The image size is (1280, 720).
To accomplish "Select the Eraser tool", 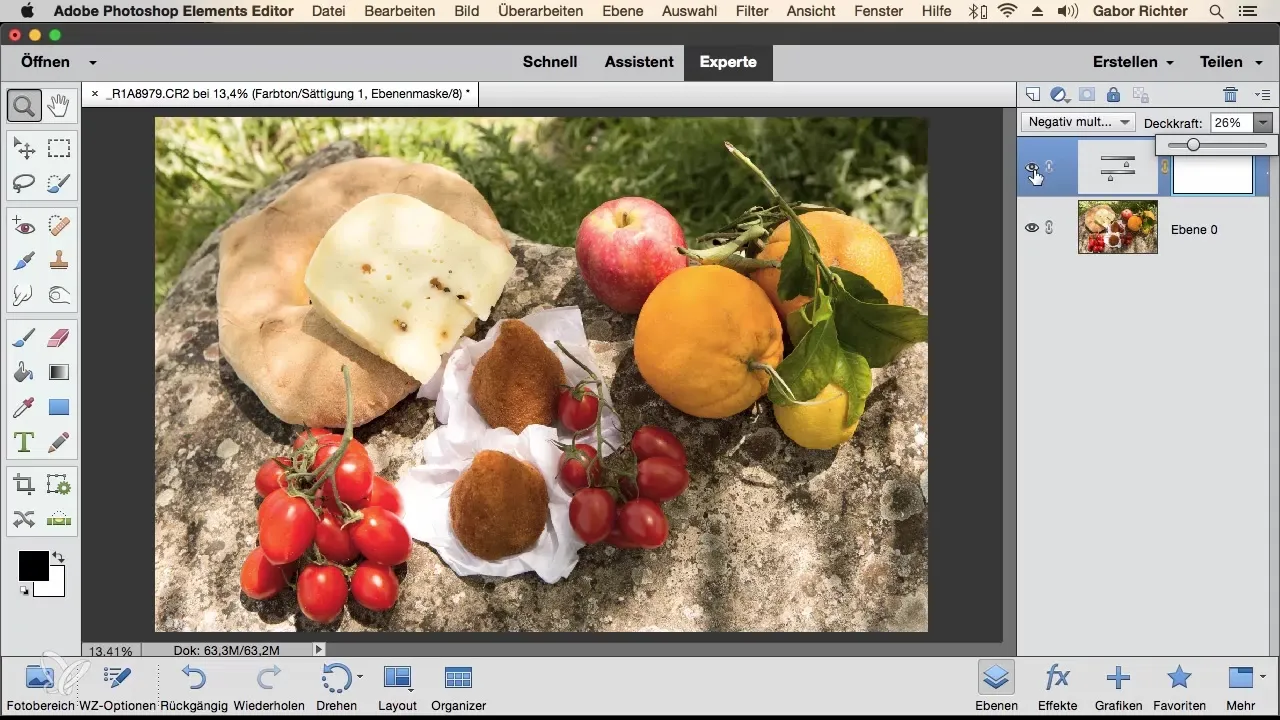I will tap(58, 338).
